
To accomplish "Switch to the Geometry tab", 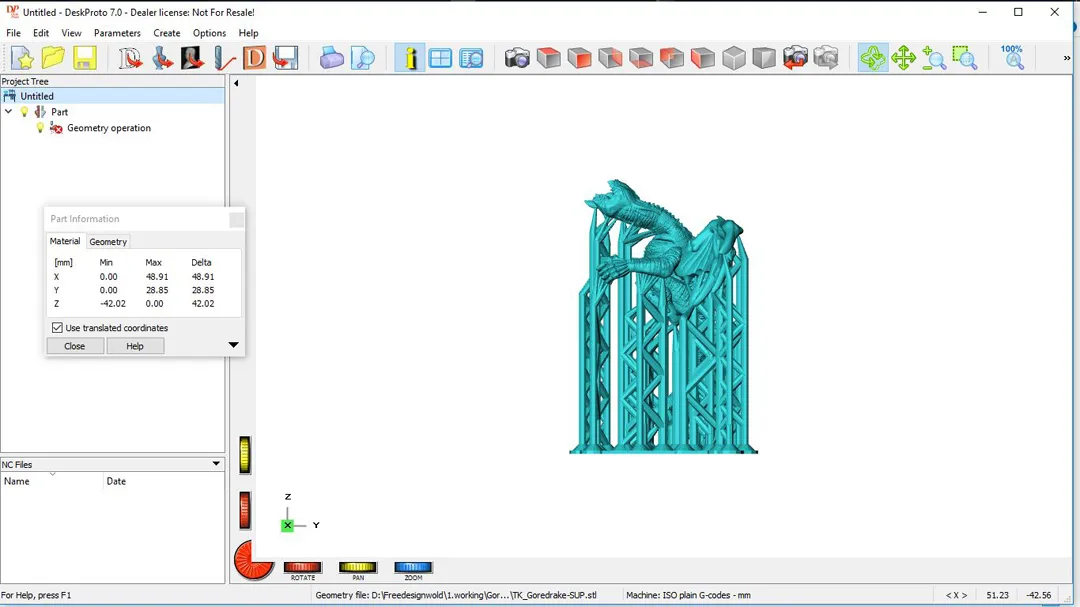I will (x=108, y=242).
